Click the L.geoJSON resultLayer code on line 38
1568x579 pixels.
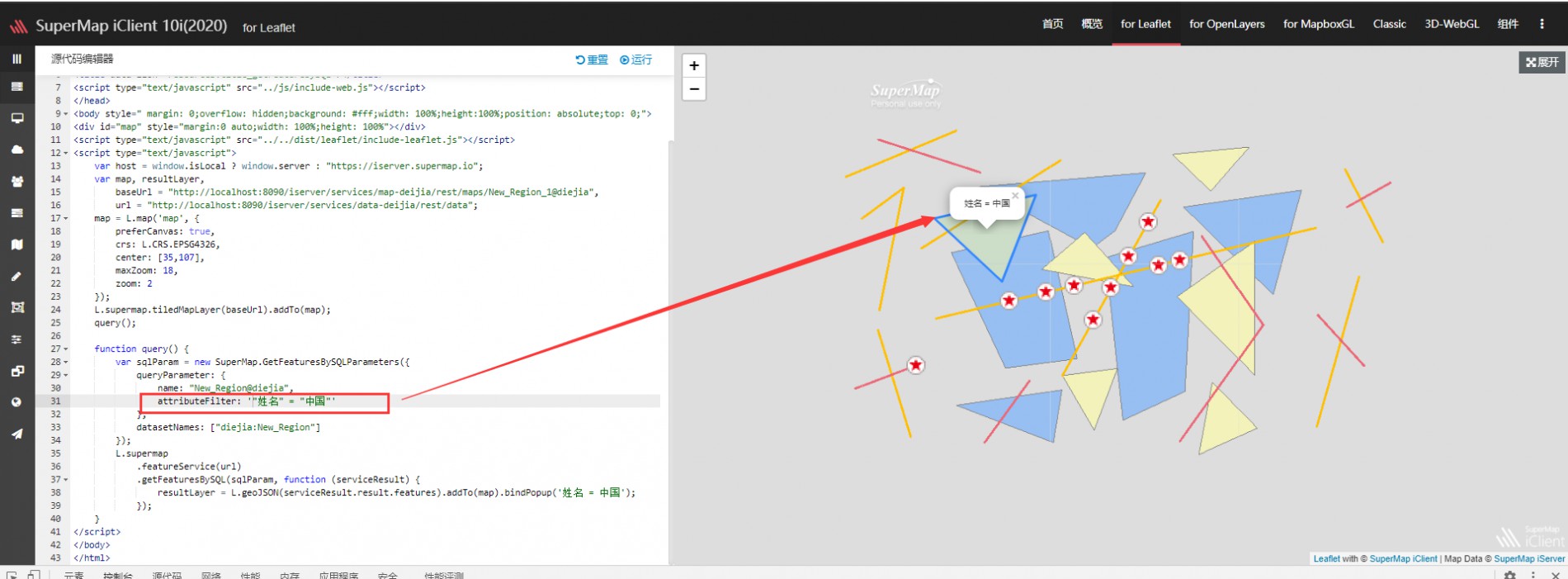[x=396, y=493]
